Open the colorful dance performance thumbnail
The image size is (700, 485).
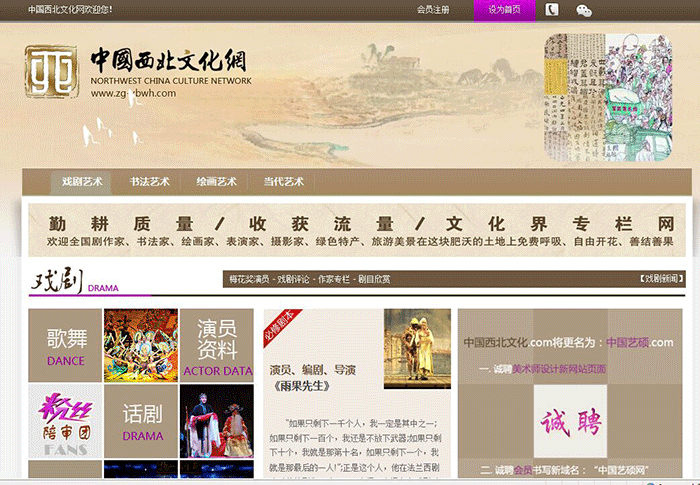141,345
